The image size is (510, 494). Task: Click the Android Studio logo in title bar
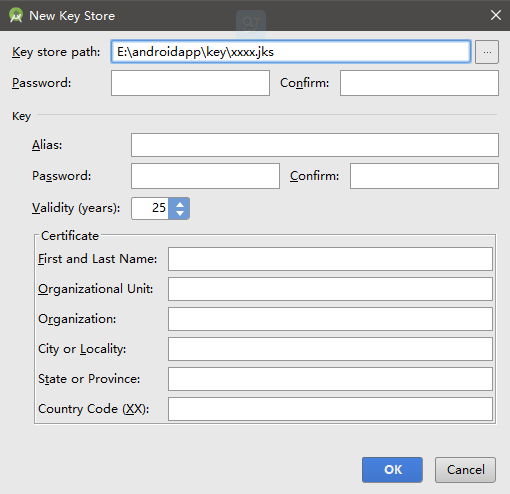(x=16, y=15)
